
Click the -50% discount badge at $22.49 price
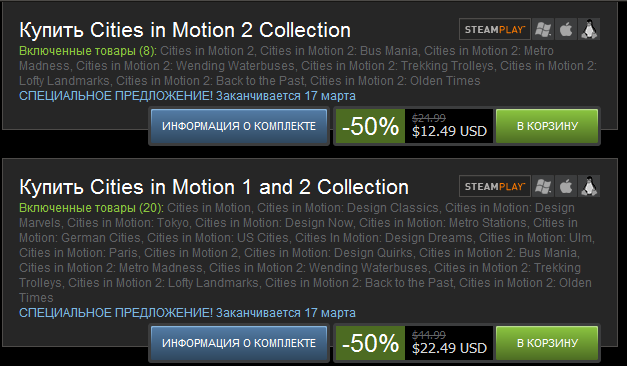370,343
